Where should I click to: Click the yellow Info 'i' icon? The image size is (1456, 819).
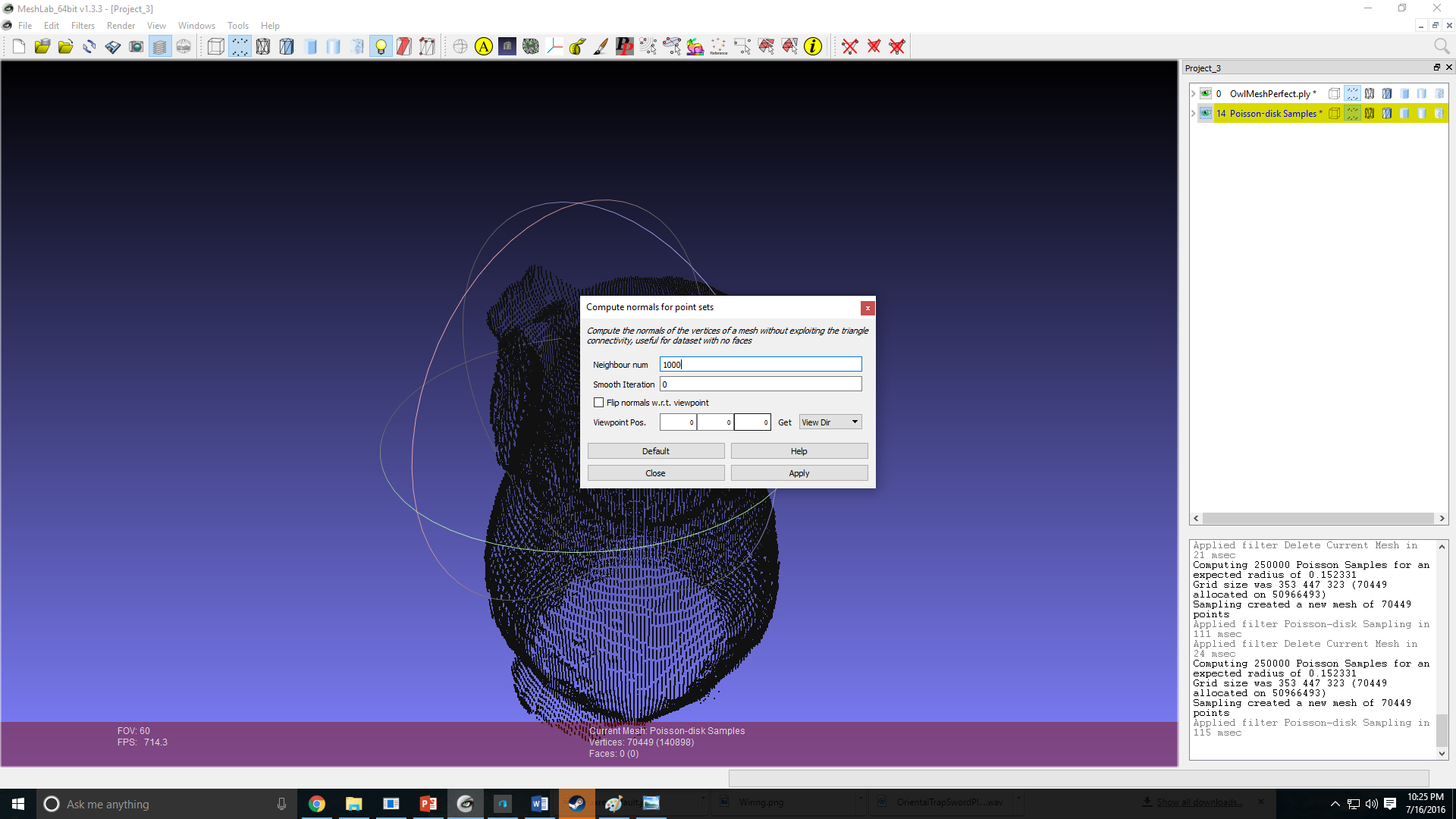point(813,47)
